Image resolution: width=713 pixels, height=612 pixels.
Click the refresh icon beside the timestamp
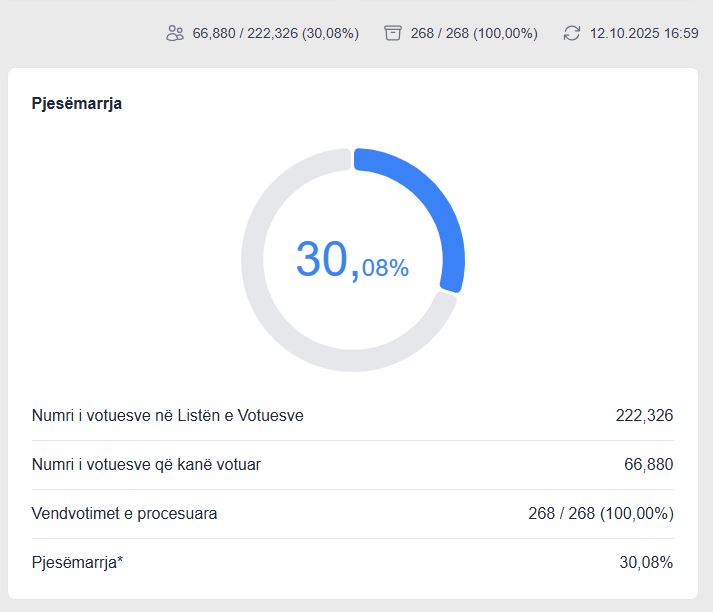point(572,33)
